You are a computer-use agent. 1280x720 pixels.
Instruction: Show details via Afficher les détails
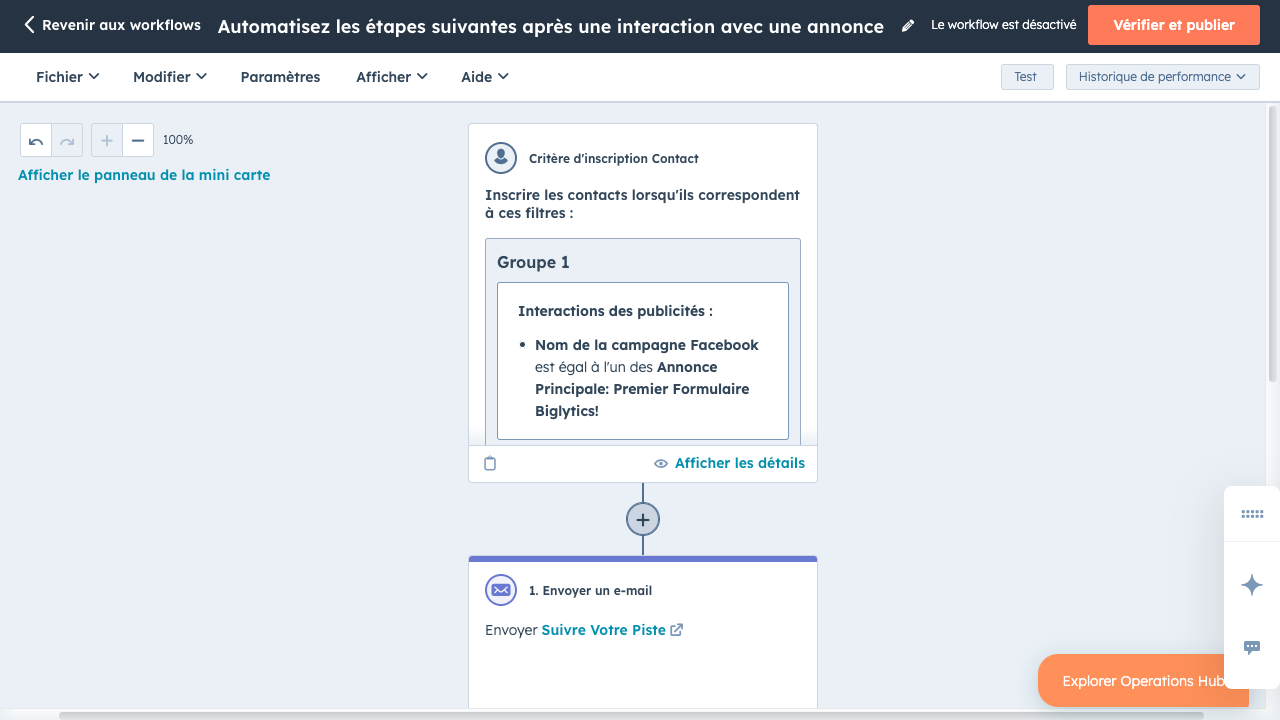point(729,463)
